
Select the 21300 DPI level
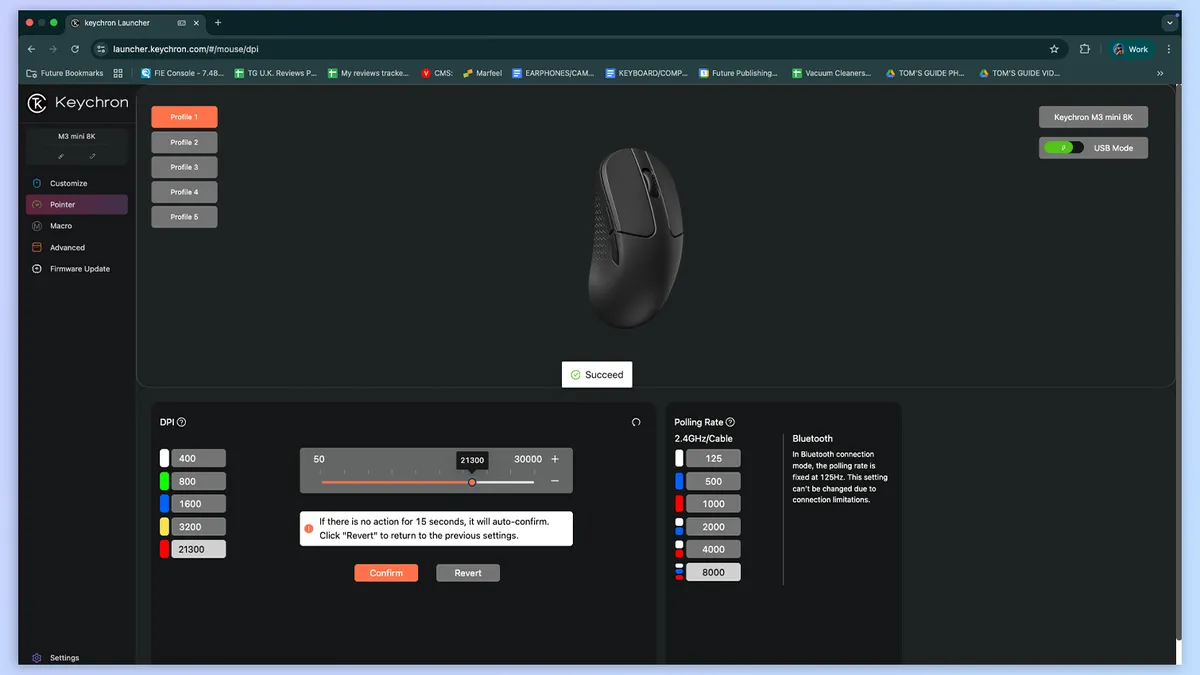[x=198, y=549]
